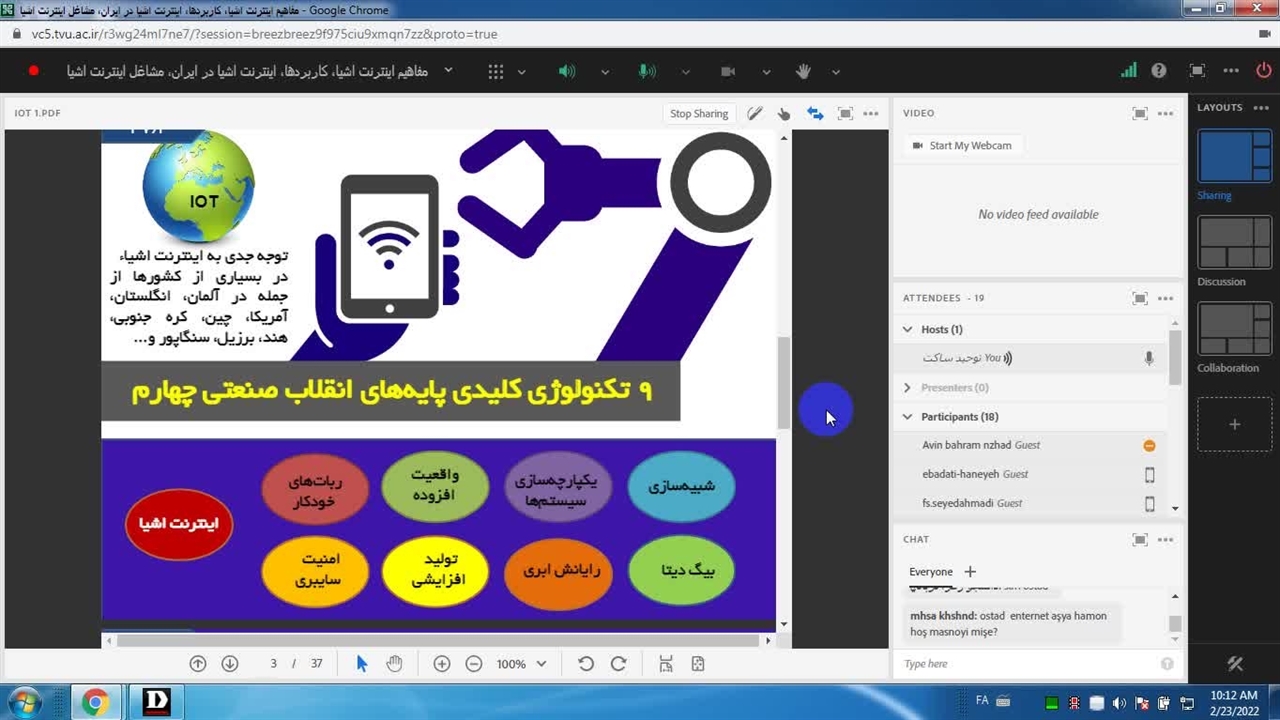The image size is (1280, 720).
Task: Select the Everyone chat tab
Action: [x=930, y=572]
